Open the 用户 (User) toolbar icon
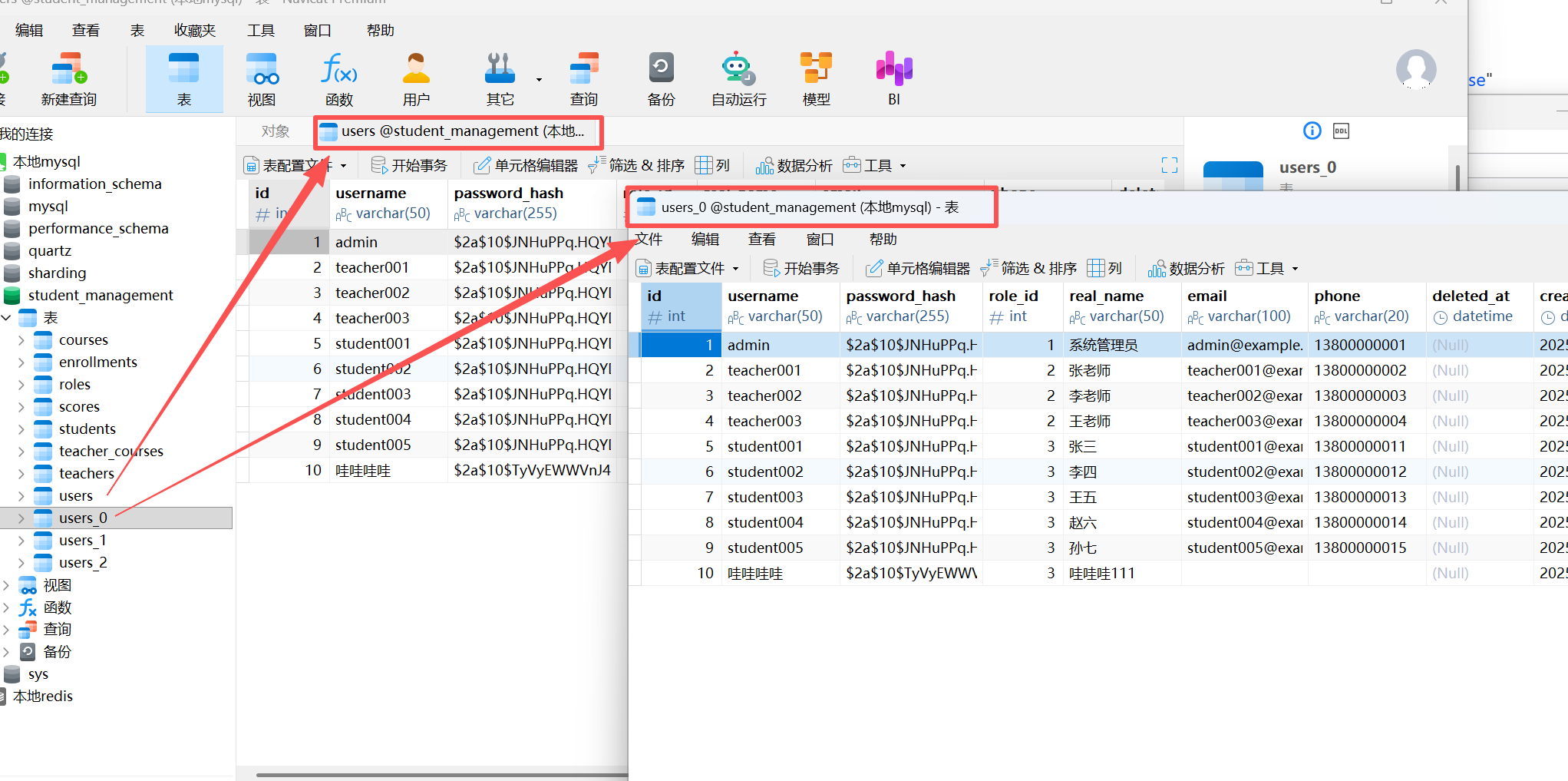The image size is (1568, 781). (416, 79)
